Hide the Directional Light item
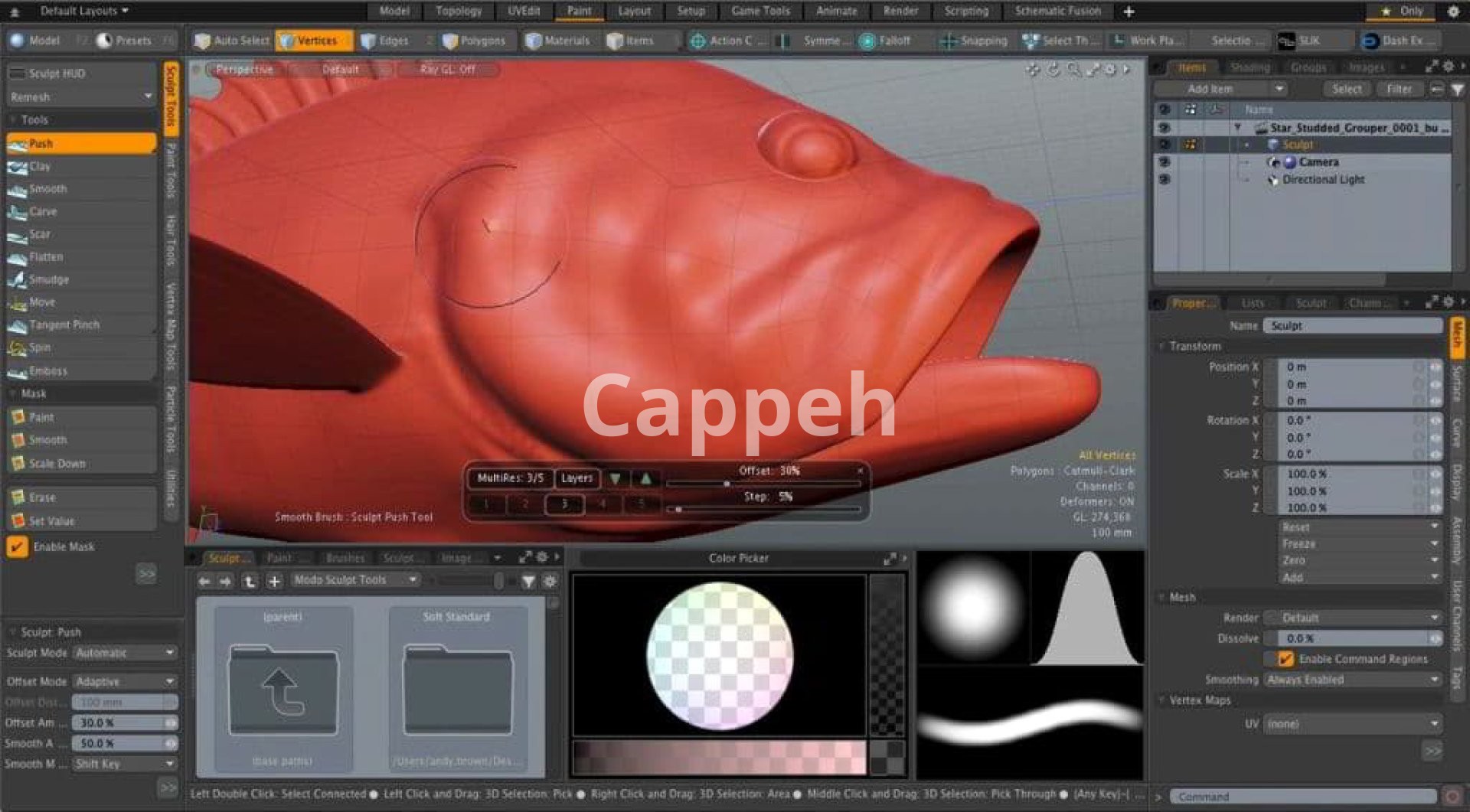 (x=1164, y=180)
